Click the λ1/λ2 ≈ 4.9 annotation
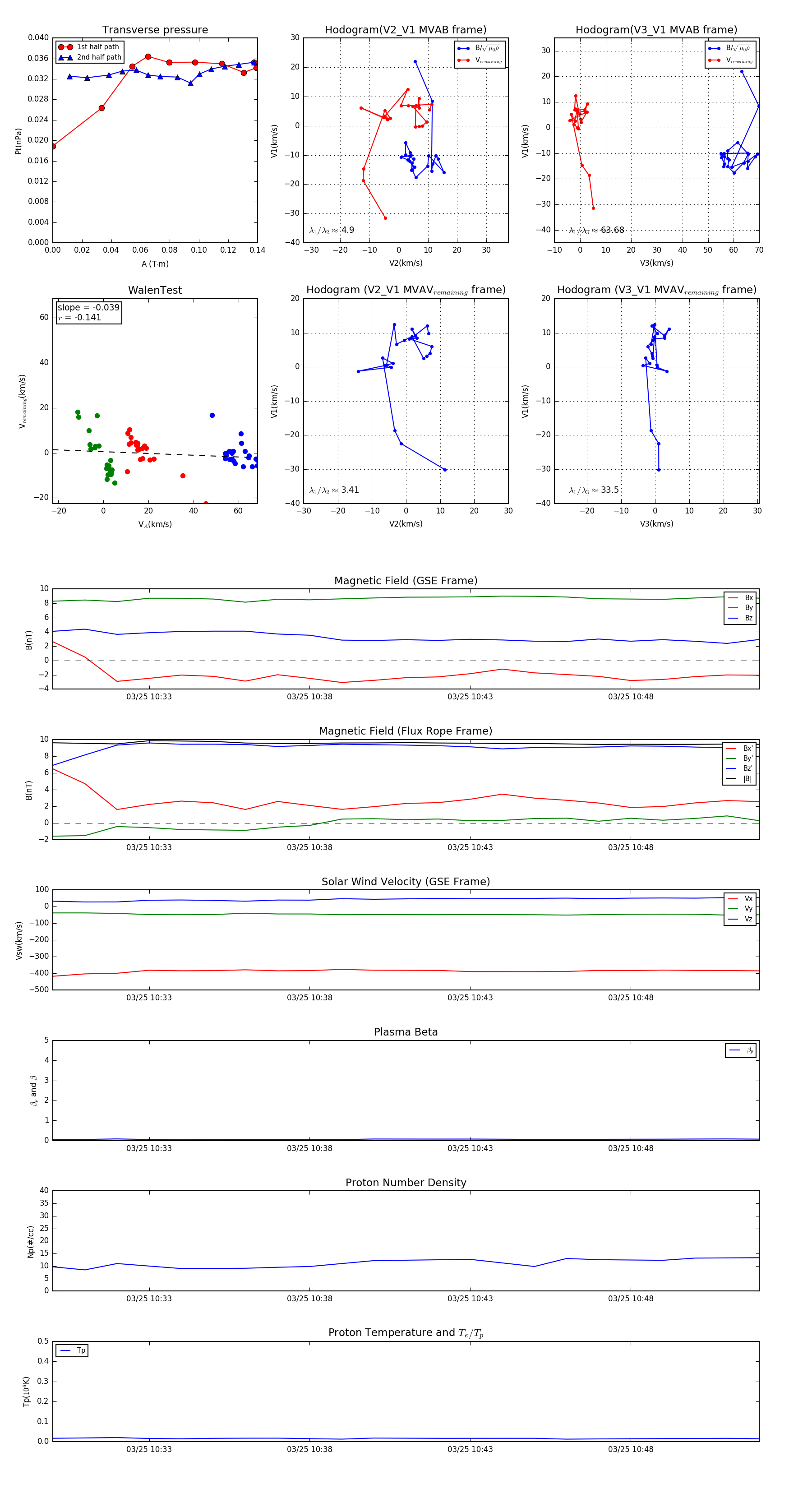 tap(332, 230)
